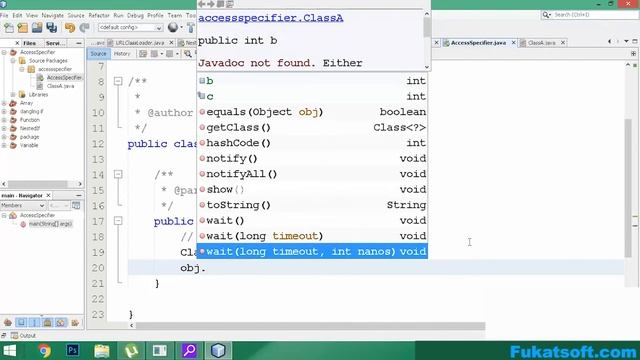
Task: Toggle Navigator show fields filter button
Action: tap(21, 322)
